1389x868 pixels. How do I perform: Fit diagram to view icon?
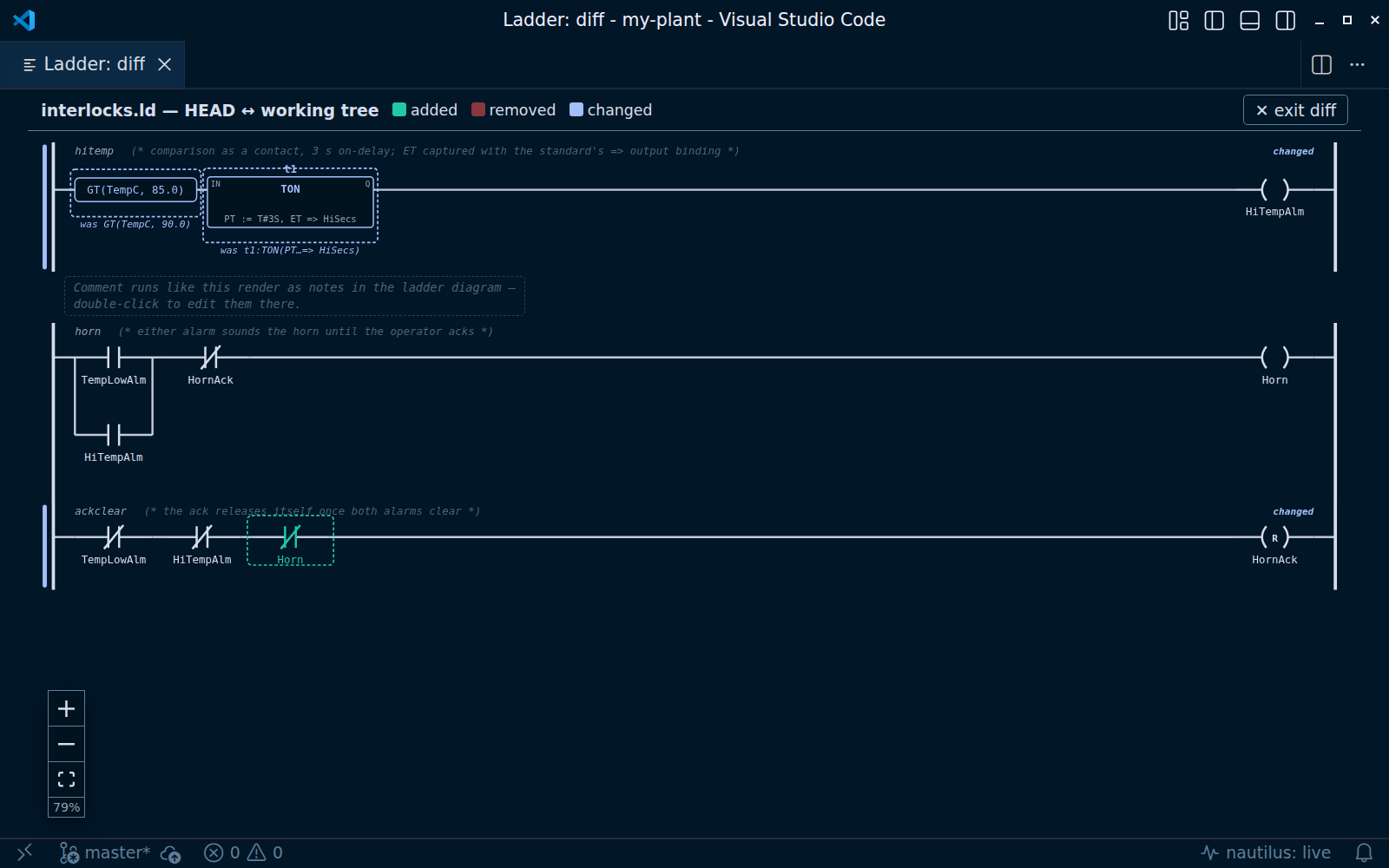pos(66,779)
